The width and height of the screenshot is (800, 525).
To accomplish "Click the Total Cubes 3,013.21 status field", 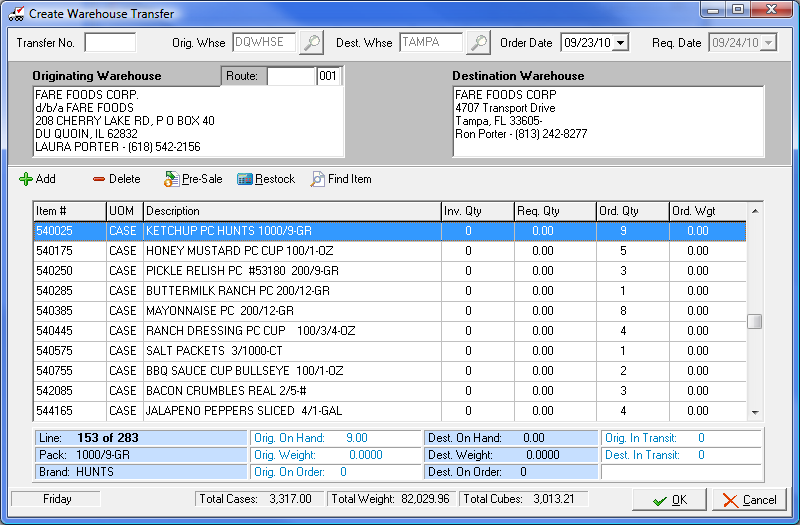I will [524, 499].
